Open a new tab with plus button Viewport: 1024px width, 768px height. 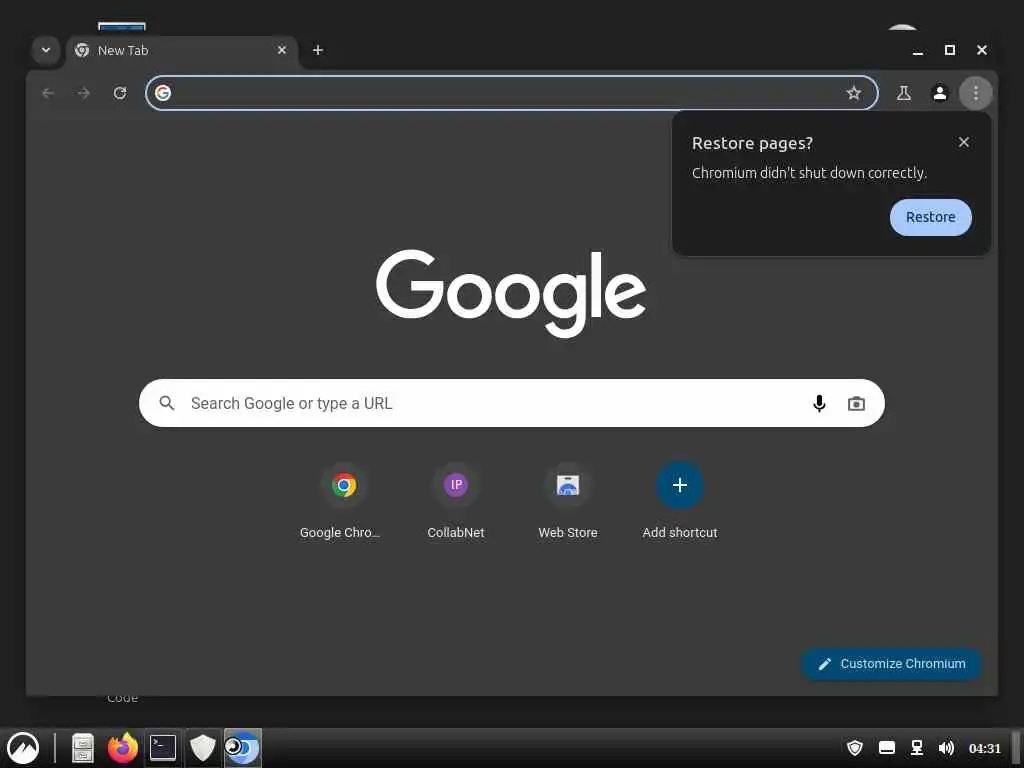[318, 50]
